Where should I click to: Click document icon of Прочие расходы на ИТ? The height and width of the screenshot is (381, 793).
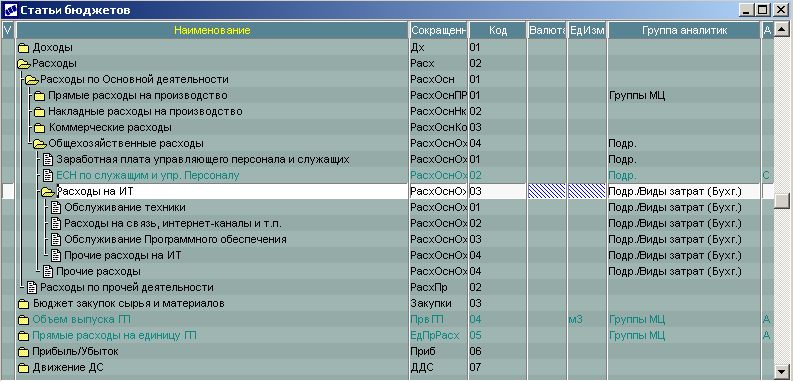[56, 256]
